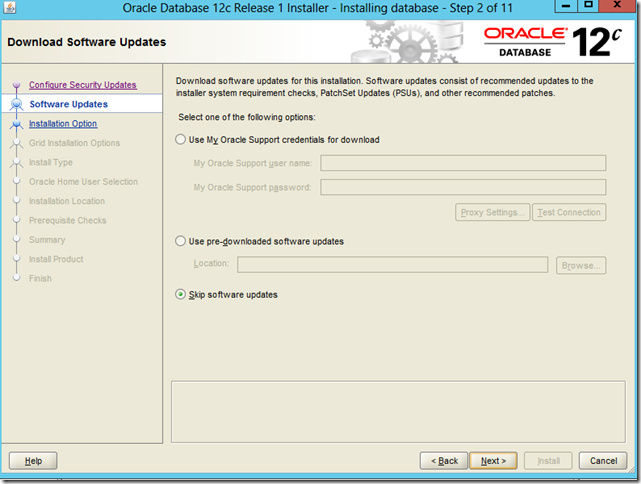
Task: Click My Oracle Support user name field
Action: (463, 163)
